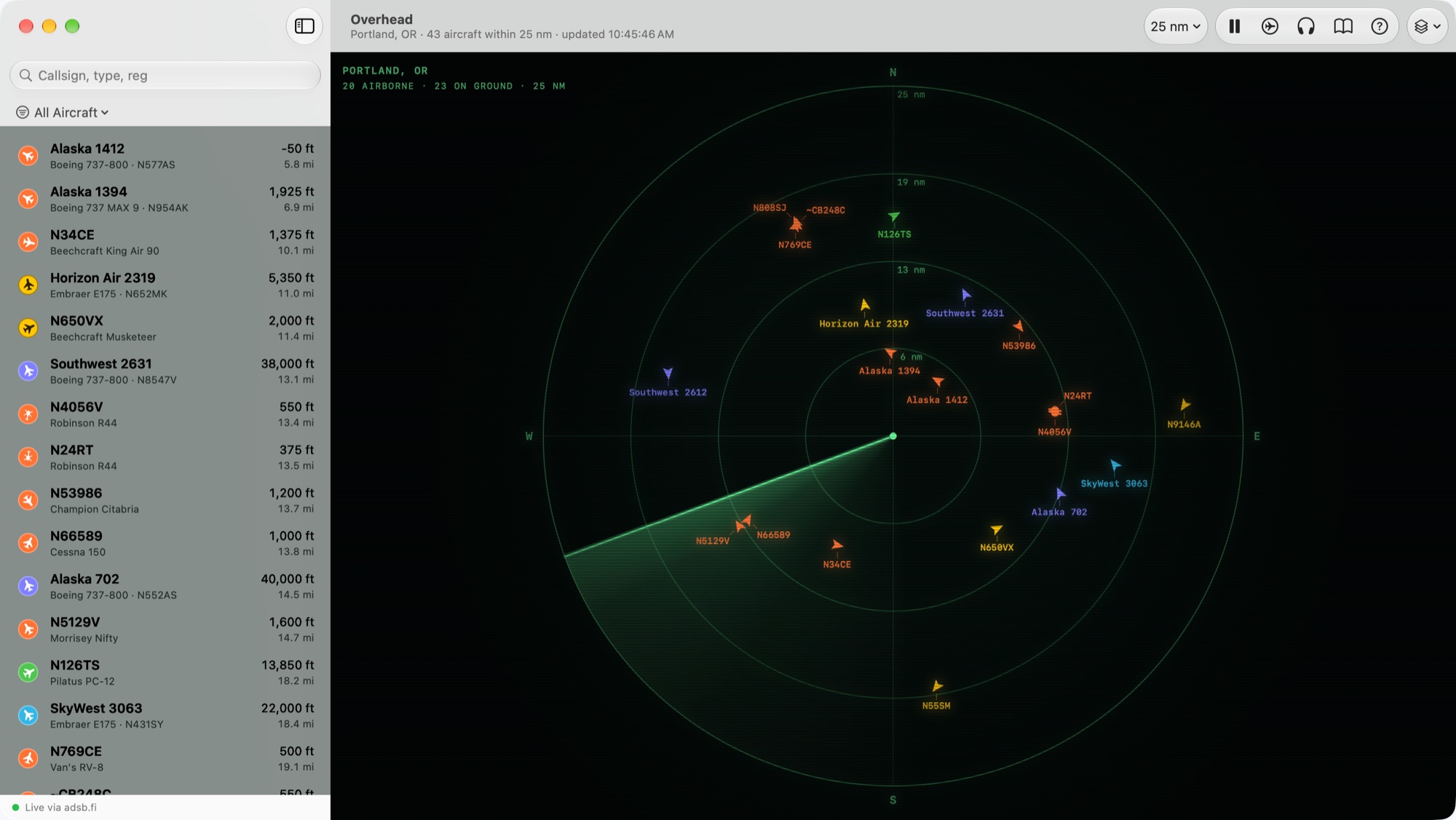Click the follow aircraft circular plane icon

1270,26
